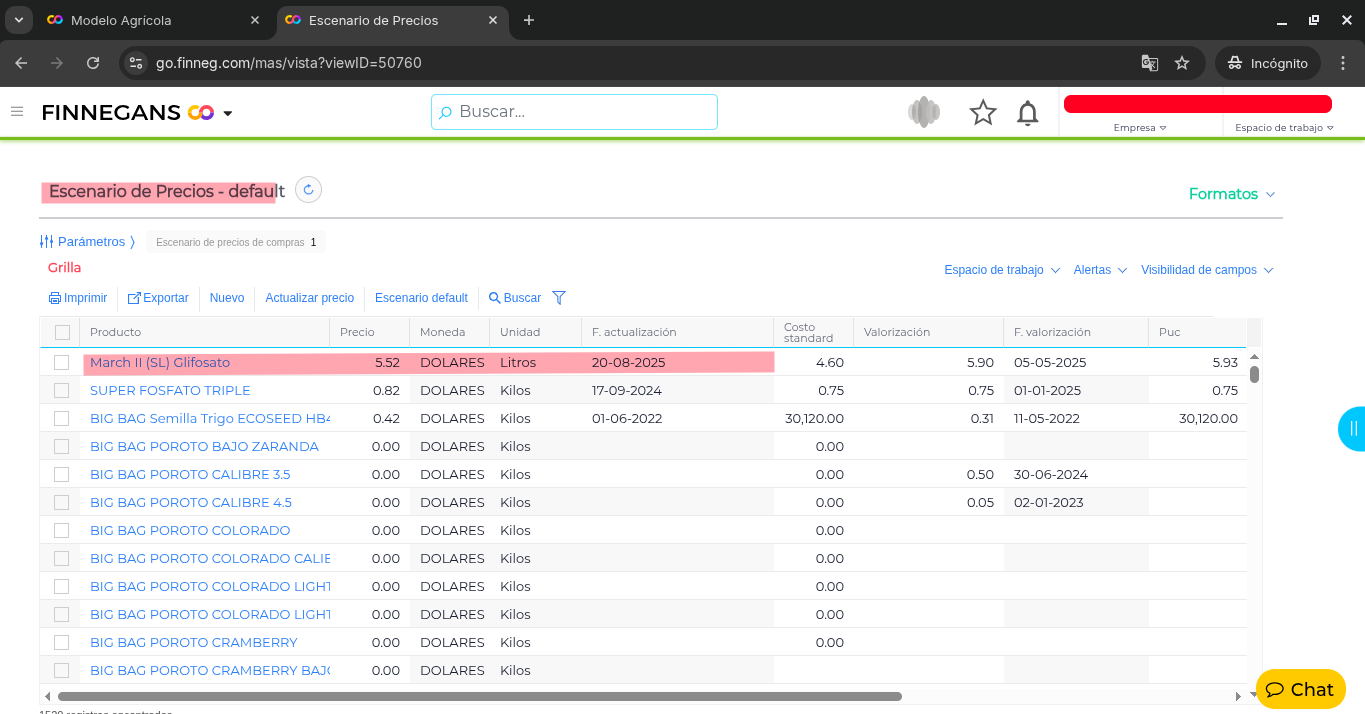The height and width of the screenshot is (714, 1365).
Task: Click the refresh icon beside the title
Action: (308, 190)
